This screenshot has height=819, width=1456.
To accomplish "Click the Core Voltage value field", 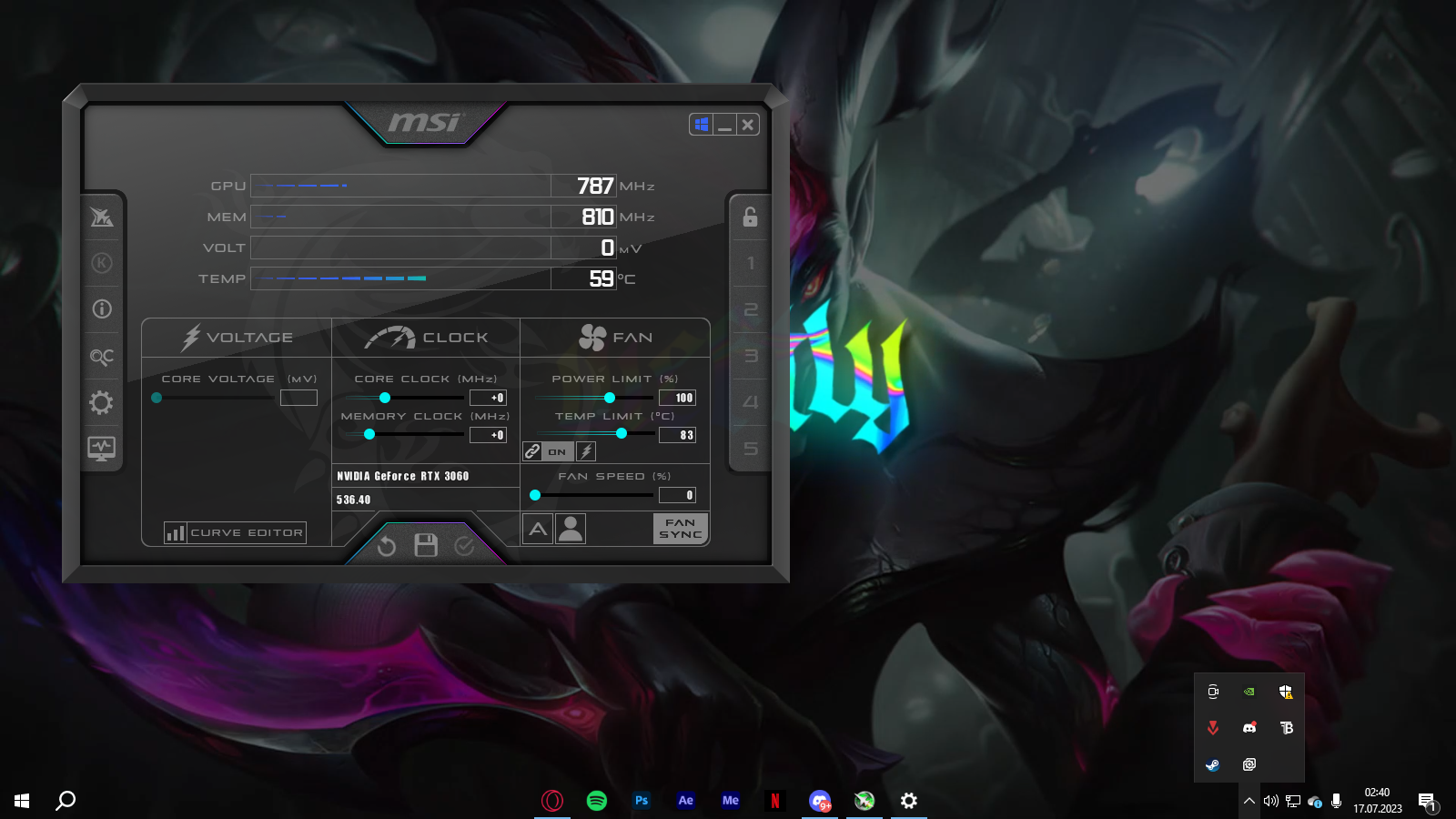I will click(x=298, y=398).
